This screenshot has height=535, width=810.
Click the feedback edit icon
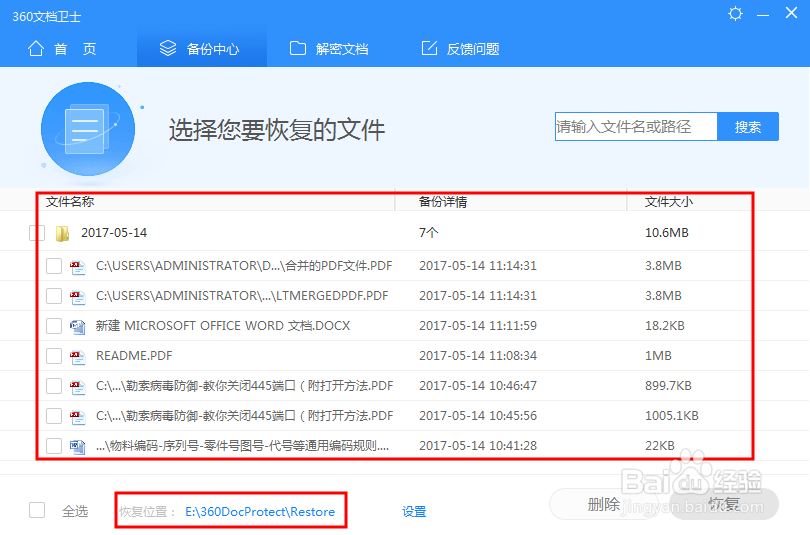429,48
